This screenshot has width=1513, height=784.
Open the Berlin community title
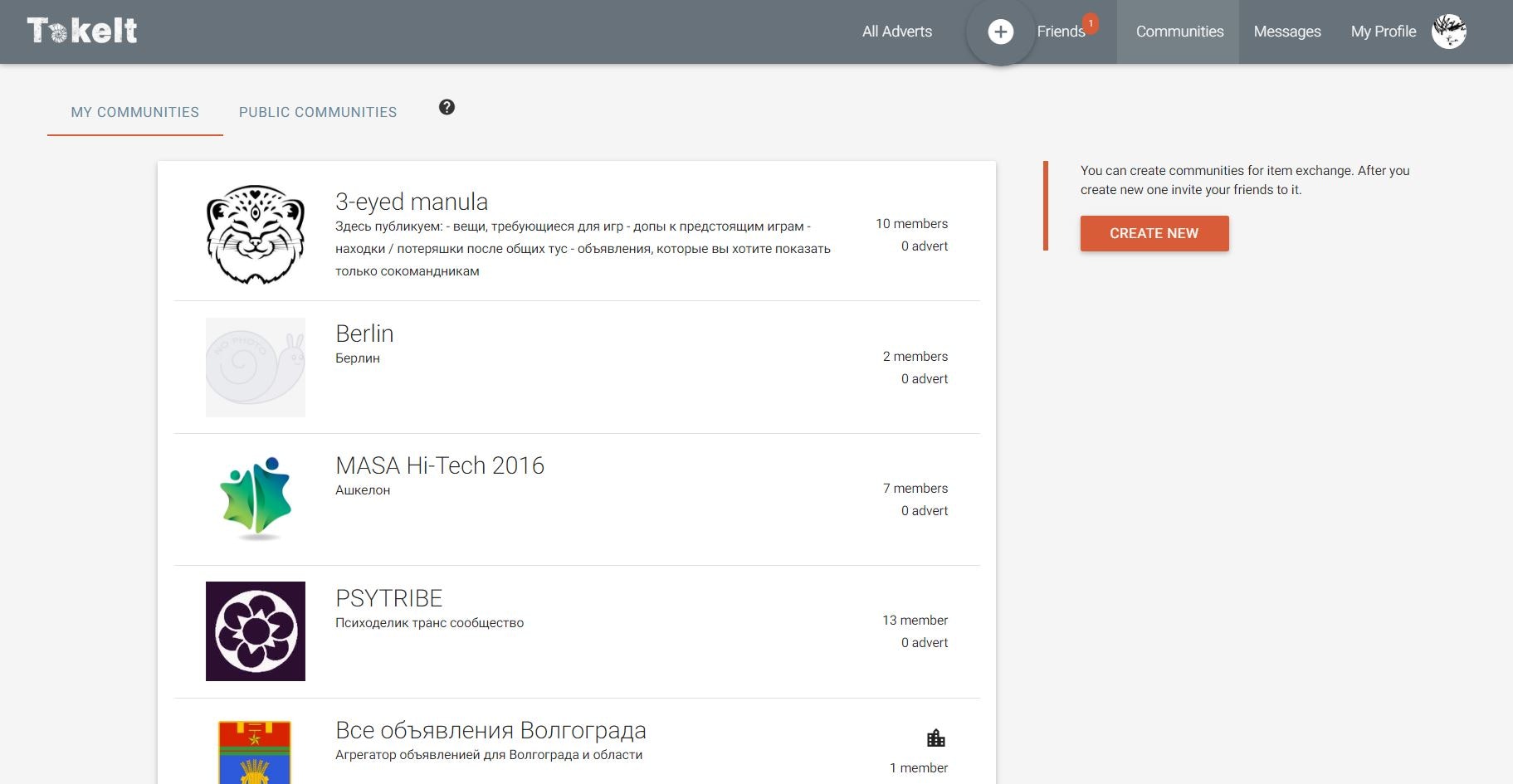point(364,334)
